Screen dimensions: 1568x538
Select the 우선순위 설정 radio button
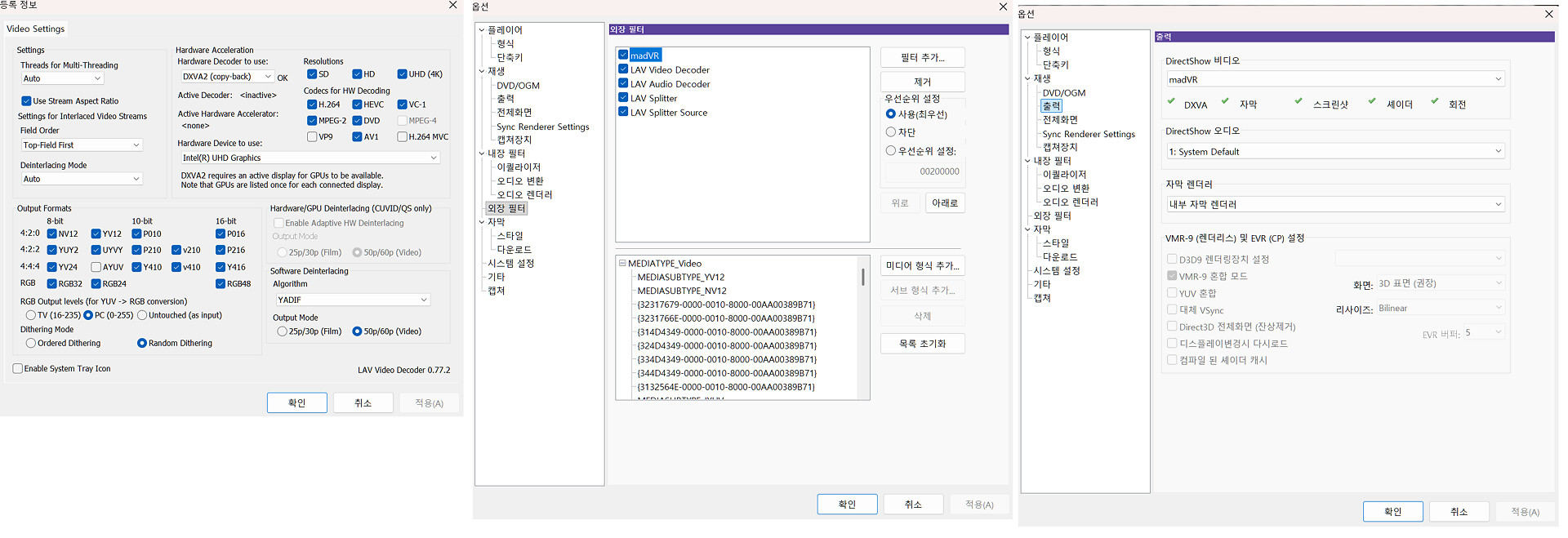tap(891, 150)
